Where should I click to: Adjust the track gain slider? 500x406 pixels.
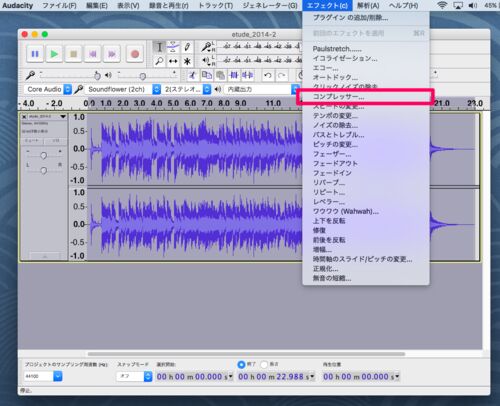[x=44, y=155]
